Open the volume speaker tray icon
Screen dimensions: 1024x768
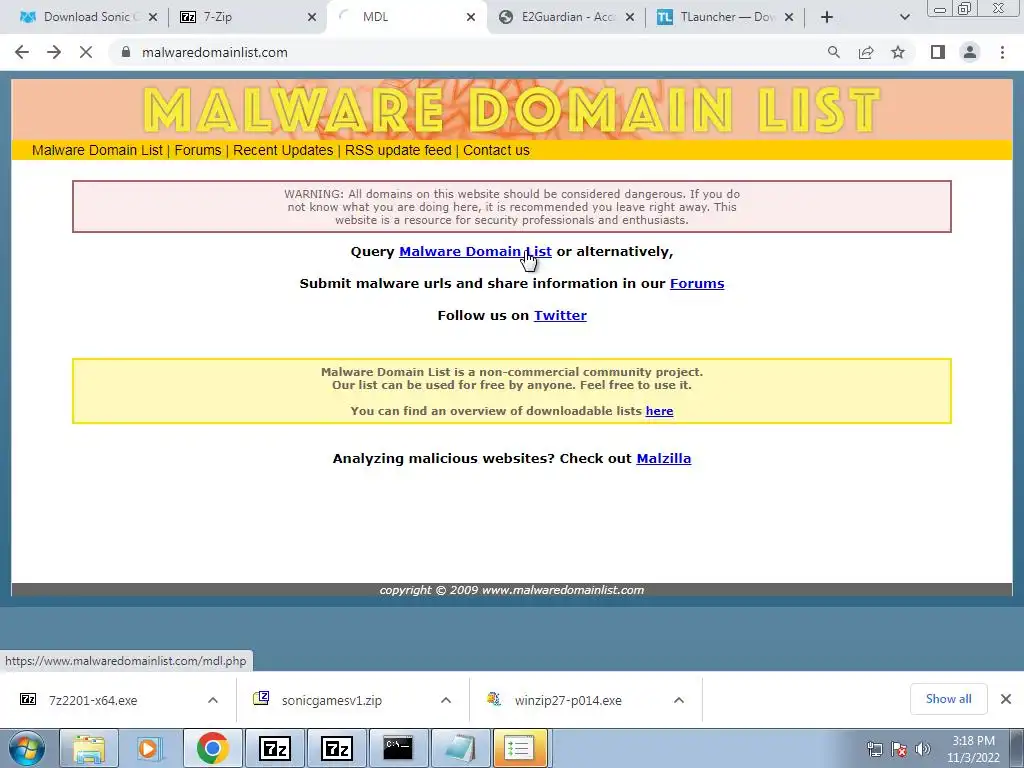(923, 749)
